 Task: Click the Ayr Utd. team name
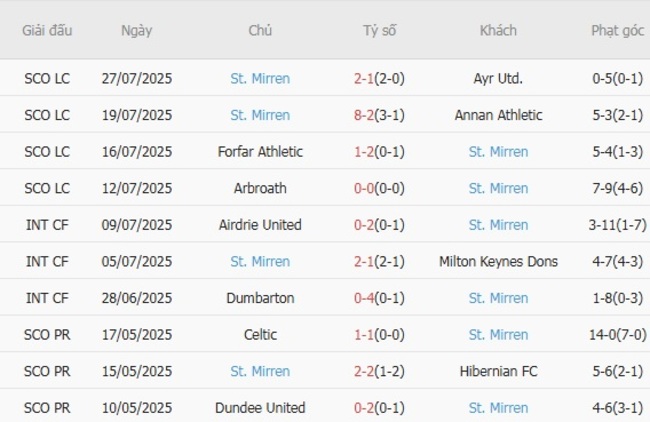point(498,78)
